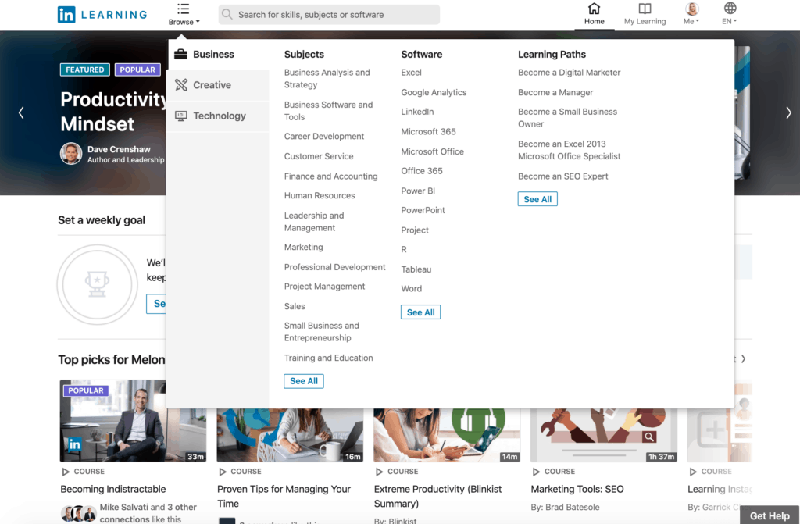Click the search magnifier icon
Image resolution: width=800 pixels, height=524 pixels.
[x=227, y=14]
